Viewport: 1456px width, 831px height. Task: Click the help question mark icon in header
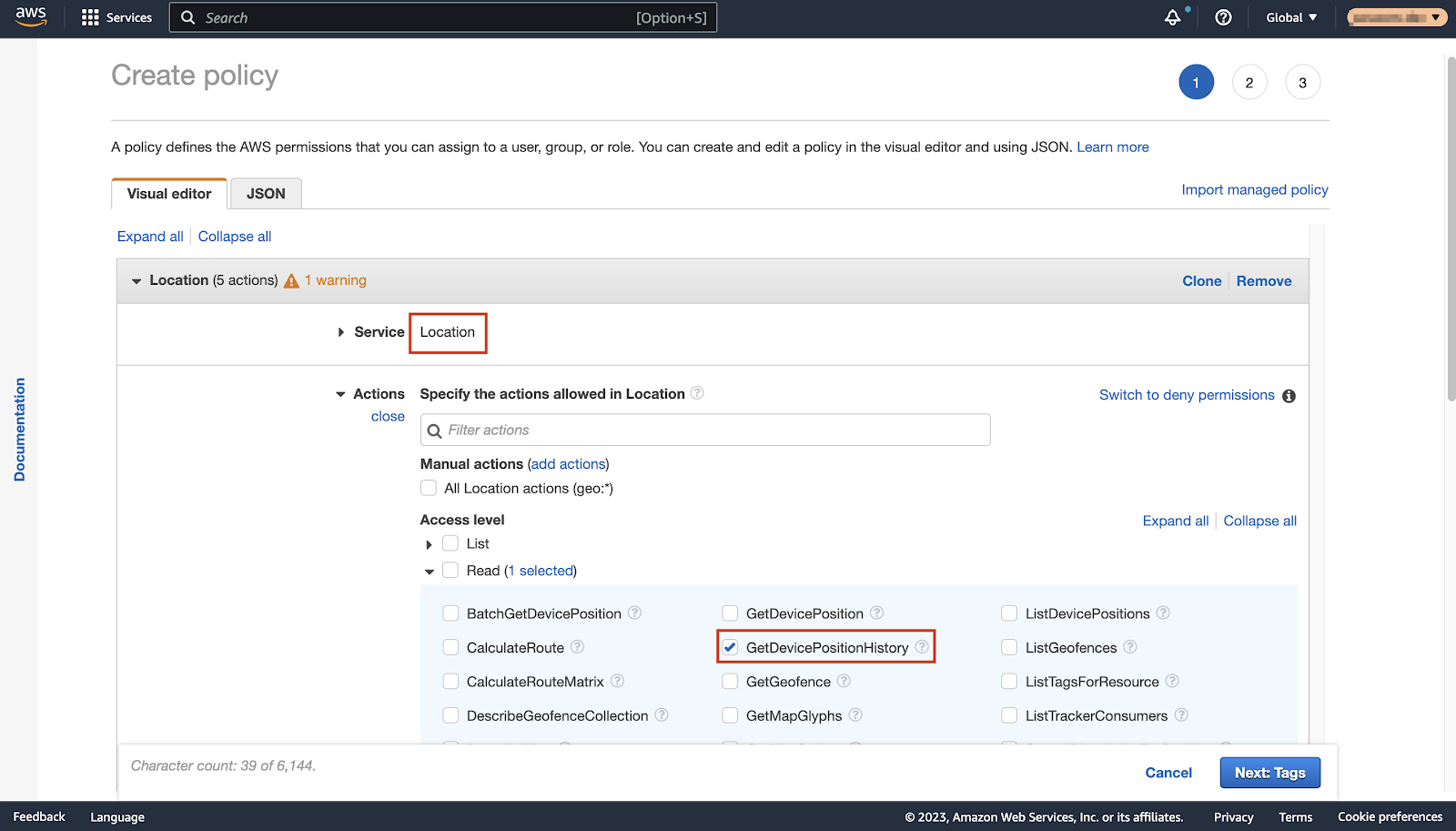click(1223, 17)
